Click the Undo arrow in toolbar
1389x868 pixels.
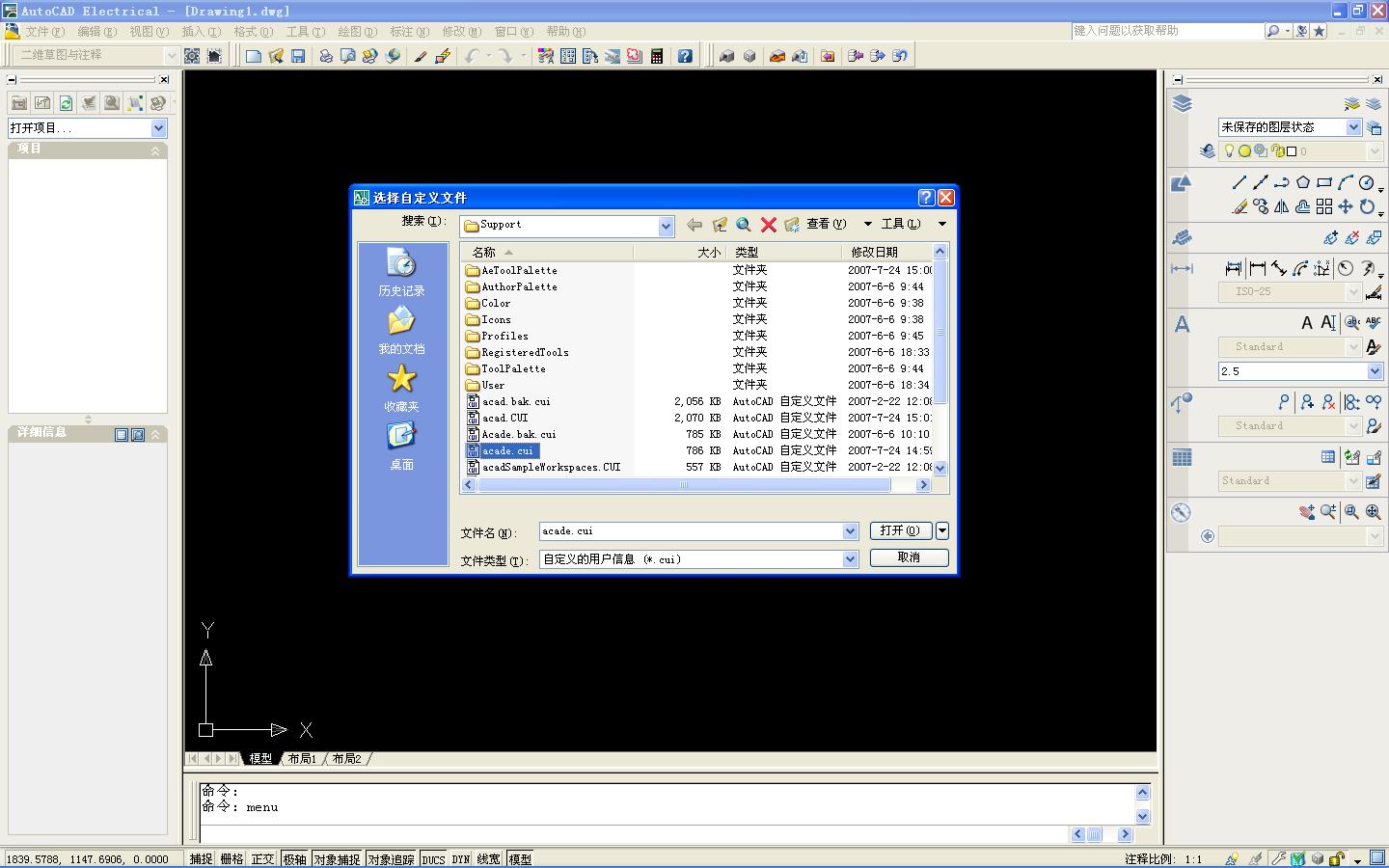pos(472,56)
